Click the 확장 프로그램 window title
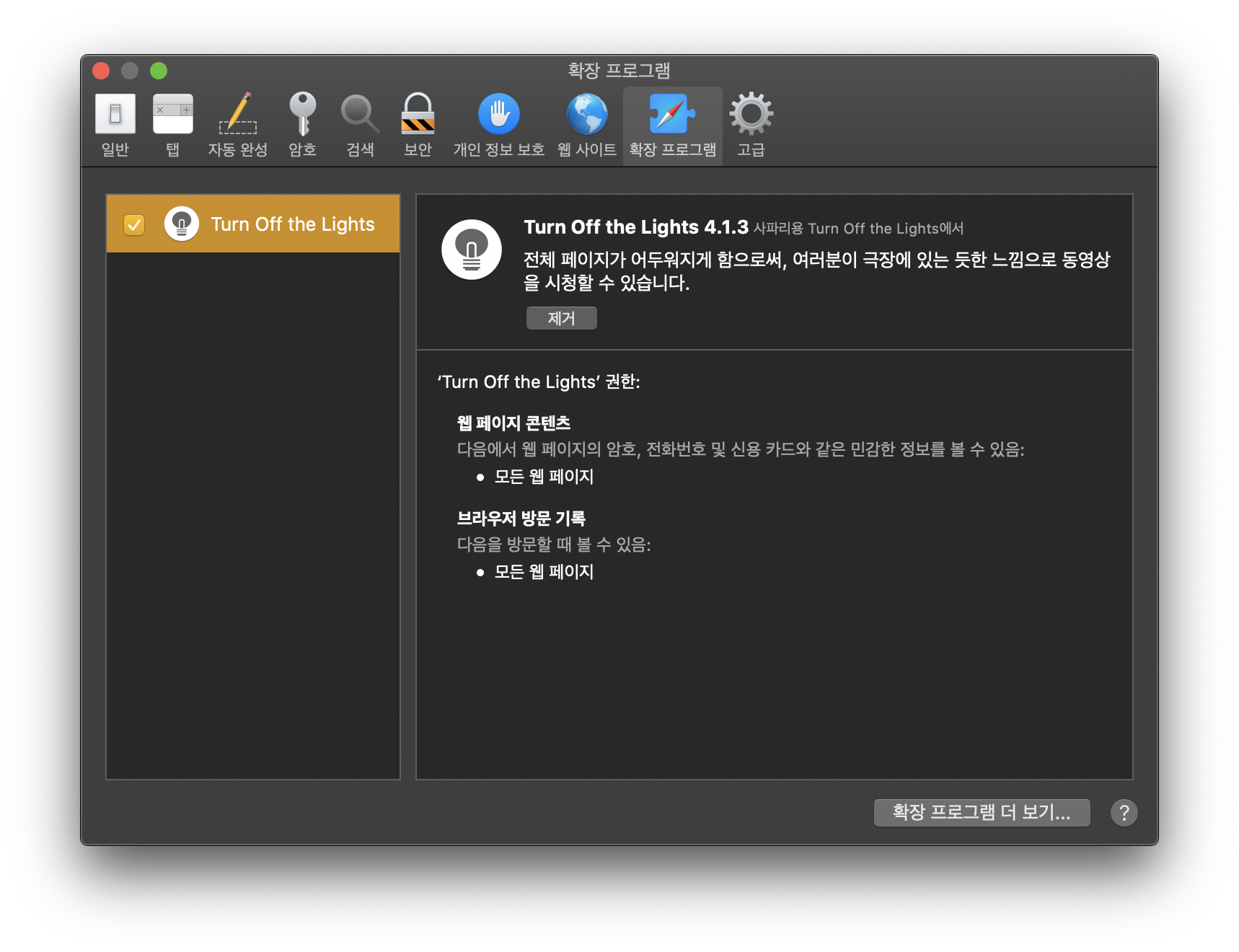The height and width of the screenshot is (952, 1239). click(619, 71)
